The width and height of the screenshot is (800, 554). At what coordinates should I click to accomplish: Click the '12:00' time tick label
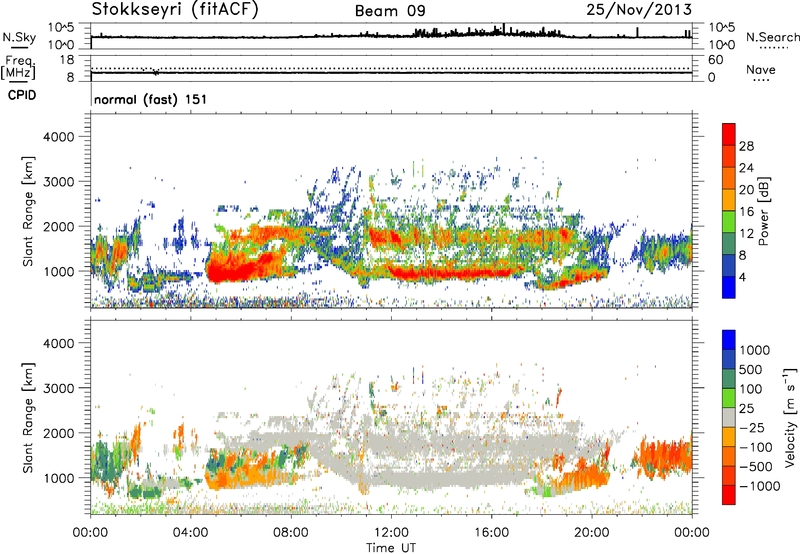[391, 532]
